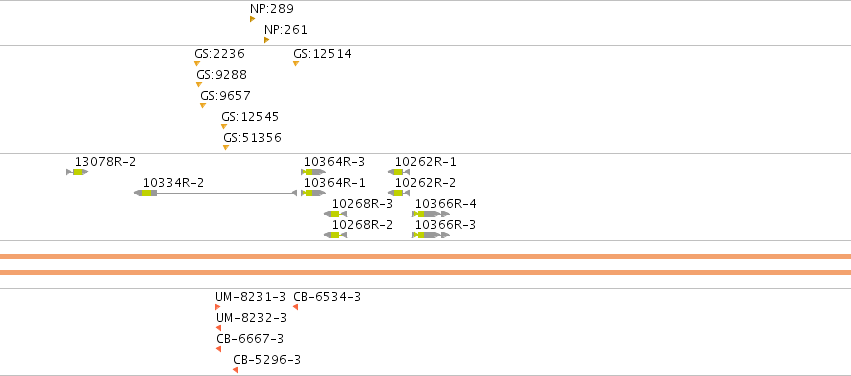Click the 10364R-1 gene glyph
The image size is (851, 376).
(314, 193)
